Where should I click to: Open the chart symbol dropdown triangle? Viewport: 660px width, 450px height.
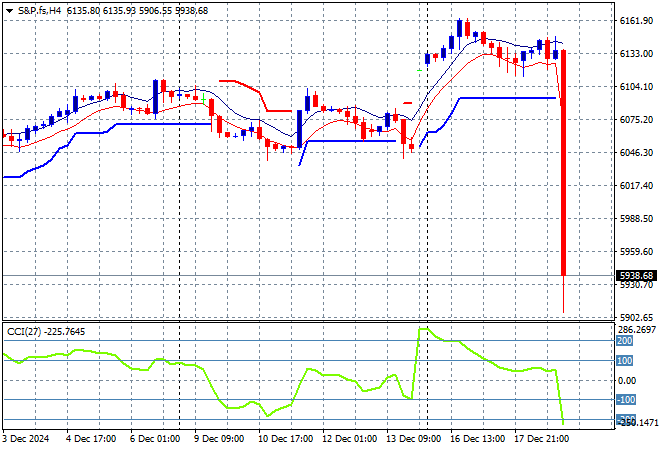click(x=9, y=10)
